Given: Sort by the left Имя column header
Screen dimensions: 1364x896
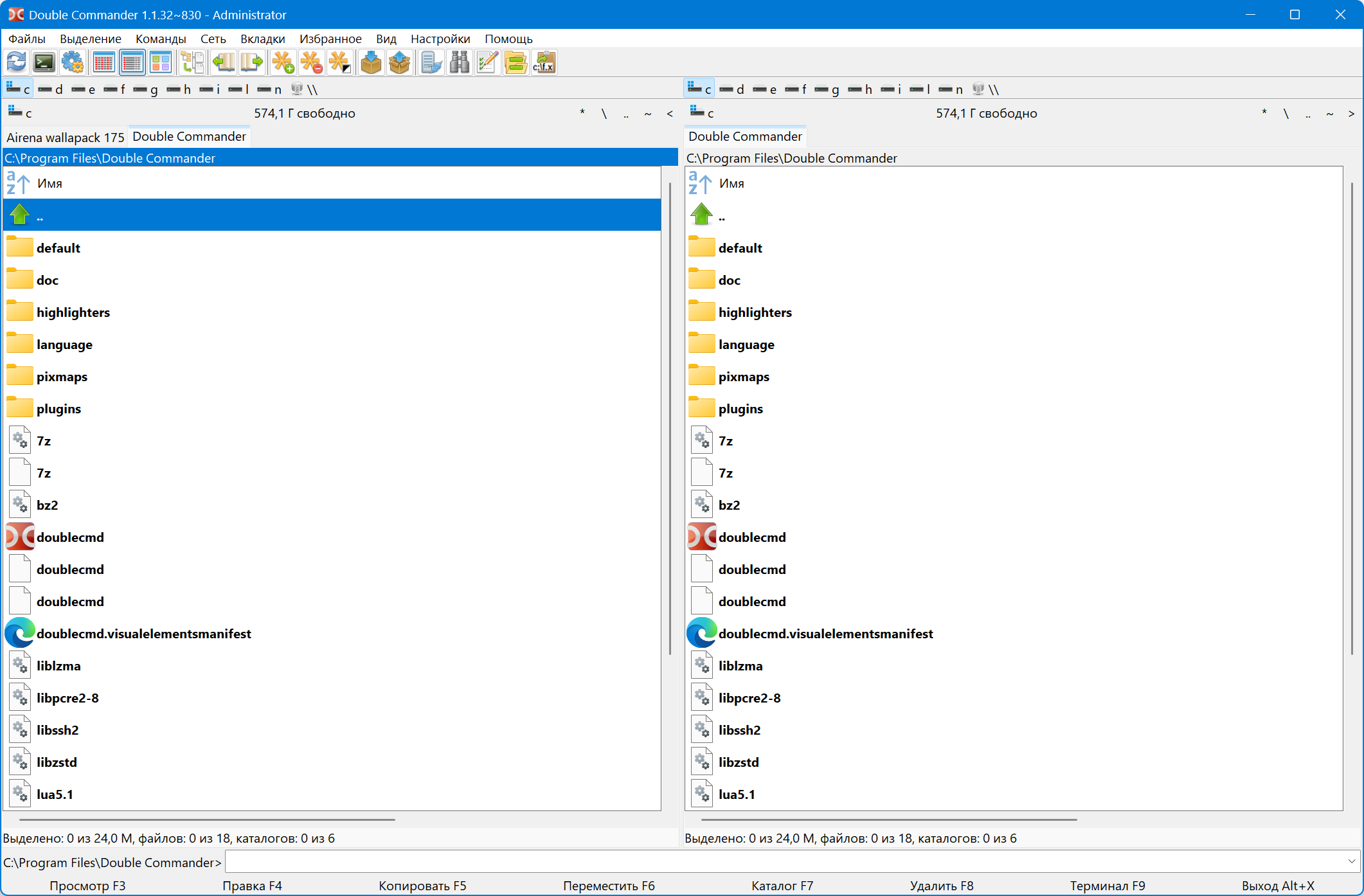Looking at the screenshot, I should 50,183.
